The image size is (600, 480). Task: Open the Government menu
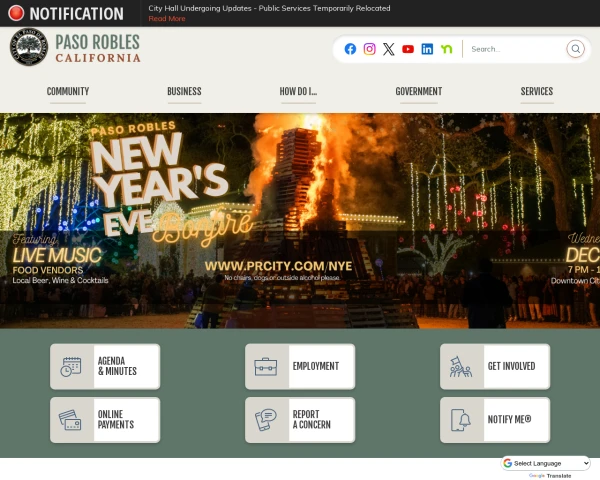coord(418,91)
